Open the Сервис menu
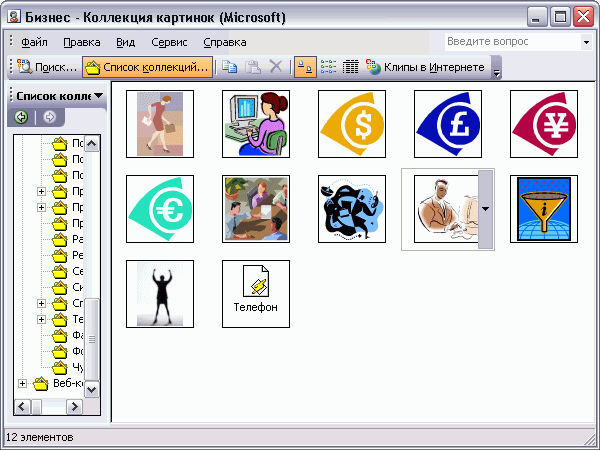600x450 pixels. click(x=169, y=42)
